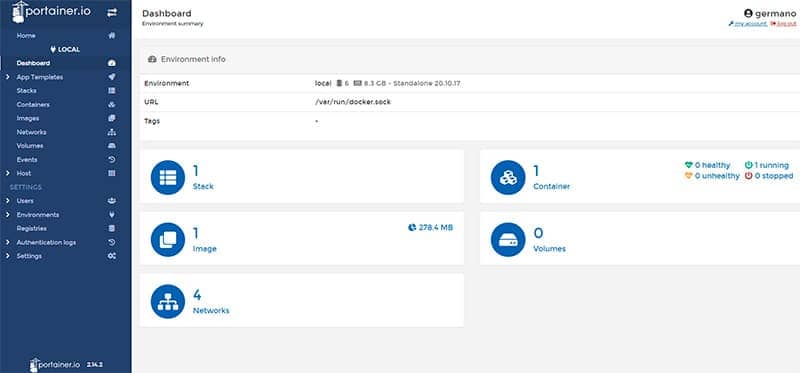Click the Container cubes round icon
Image resolution: width=800 pixels, height=373 pixels.
(x=508, y=177)
